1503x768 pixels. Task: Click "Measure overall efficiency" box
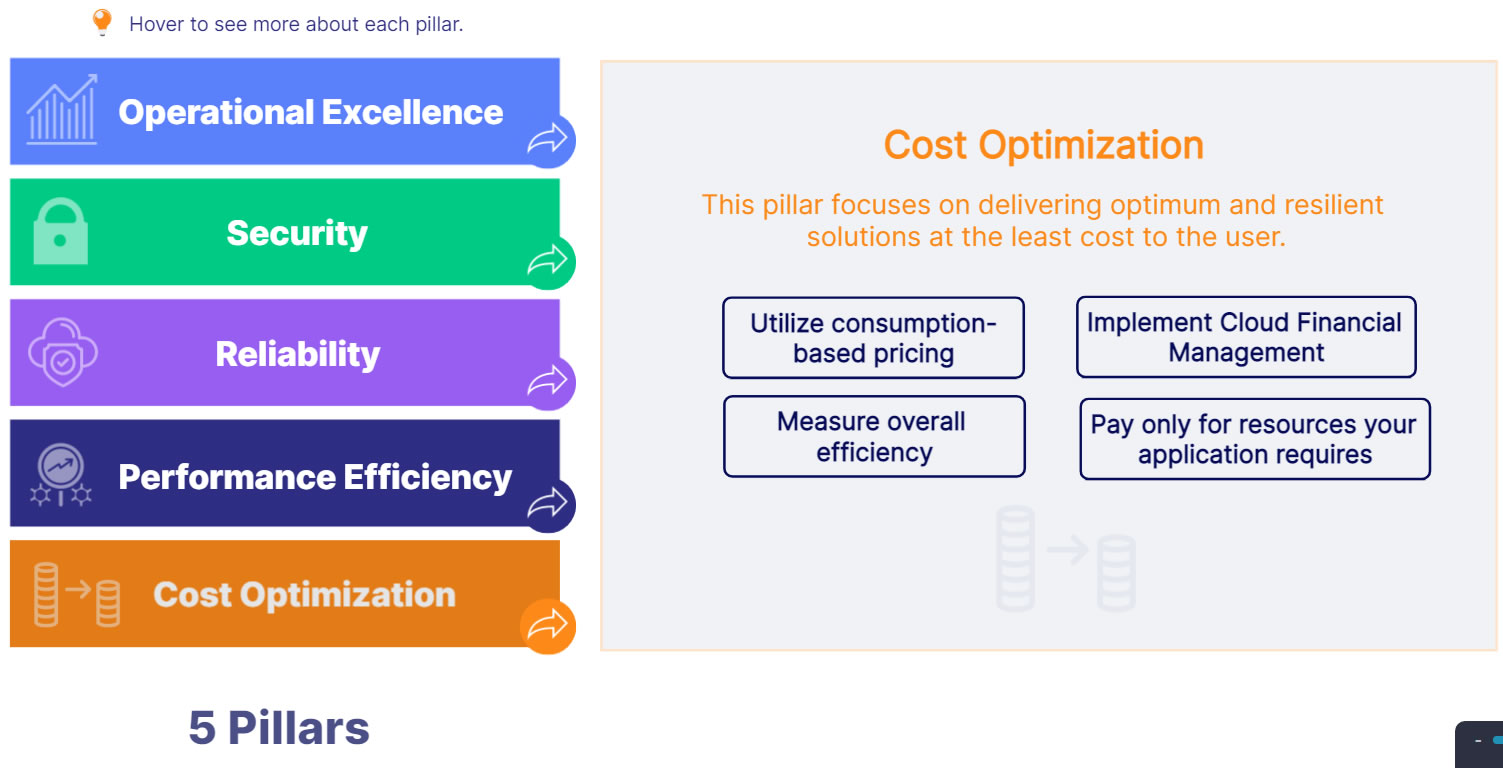(x=873, y=437)
